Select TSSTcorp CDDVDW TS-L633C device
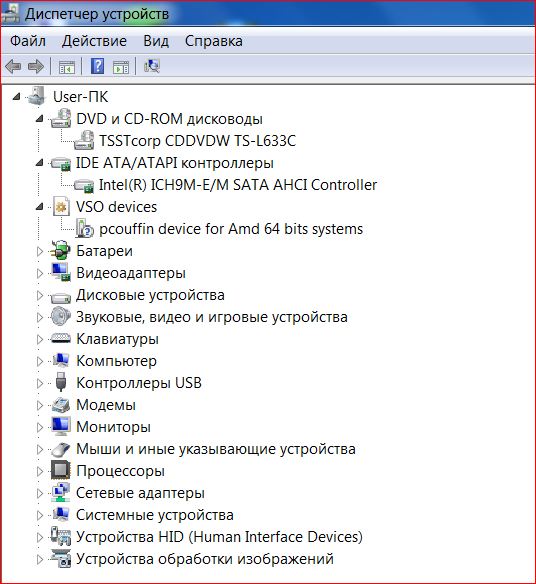 (x=197, y=141)
